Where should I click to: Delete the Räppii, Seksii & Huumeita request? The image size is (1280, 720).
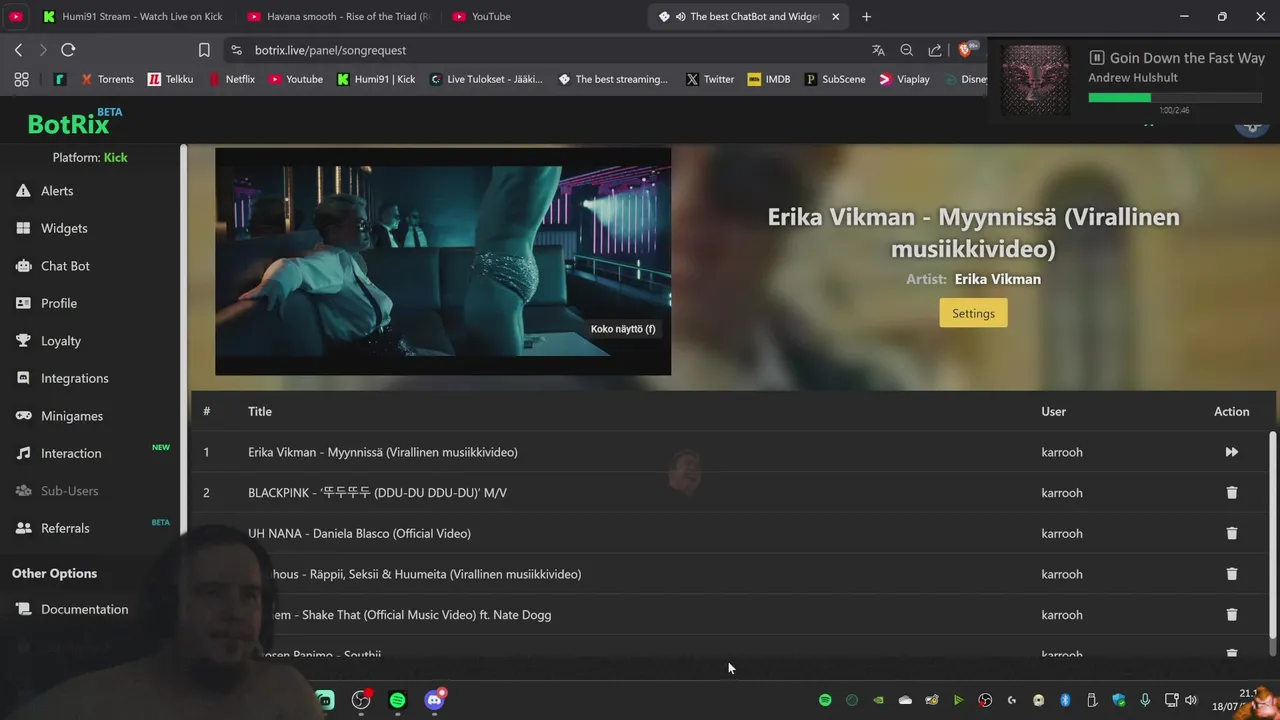[1231, 574]
